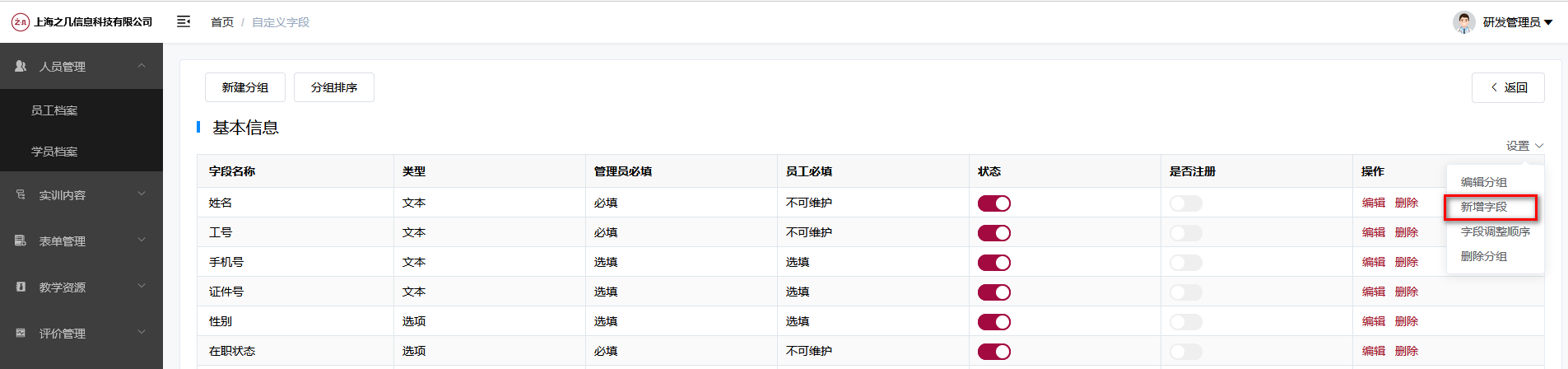1568x369 pixels.
Task: Click the 自定义字段 breadcrumb text
Action: point(281,22)
